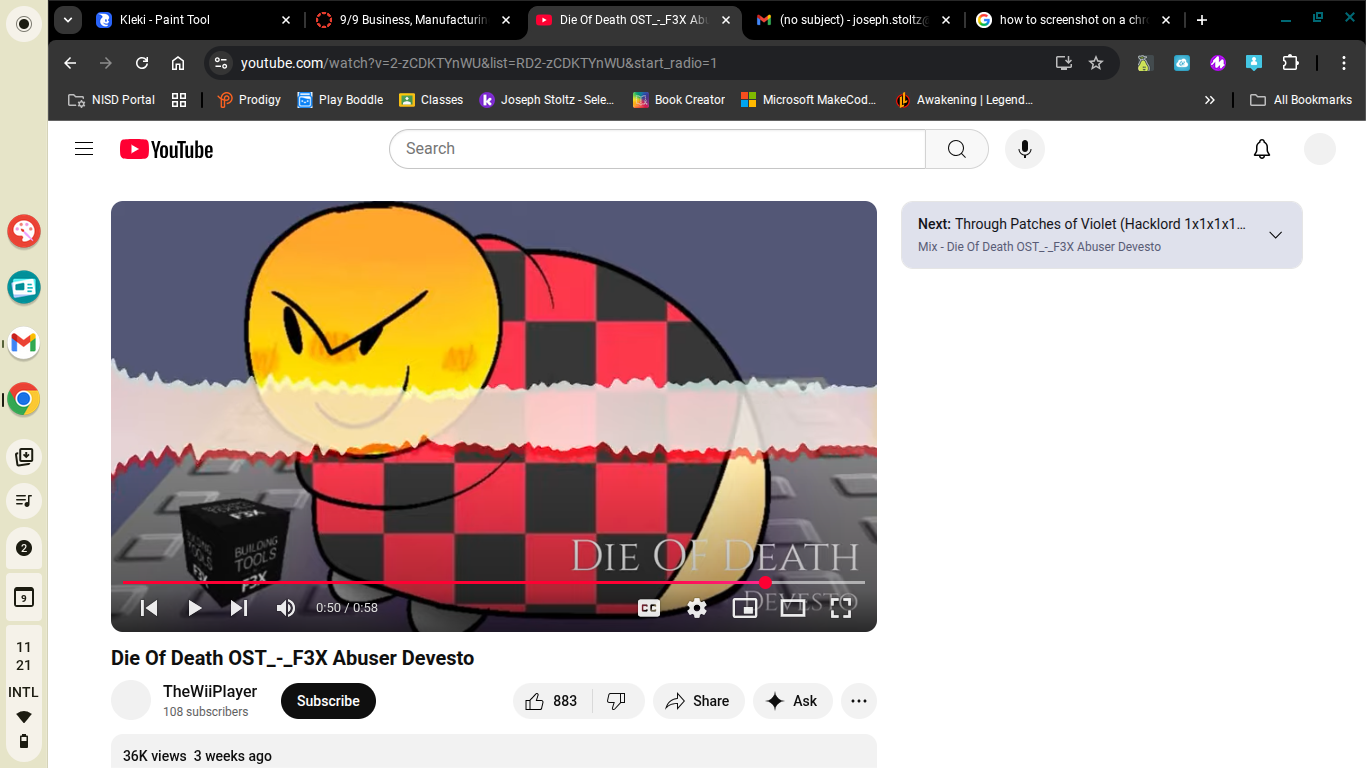The height and width of the screenshot is (768, 1366).
Task: Click the Share button
Action: tap(698, 701)
